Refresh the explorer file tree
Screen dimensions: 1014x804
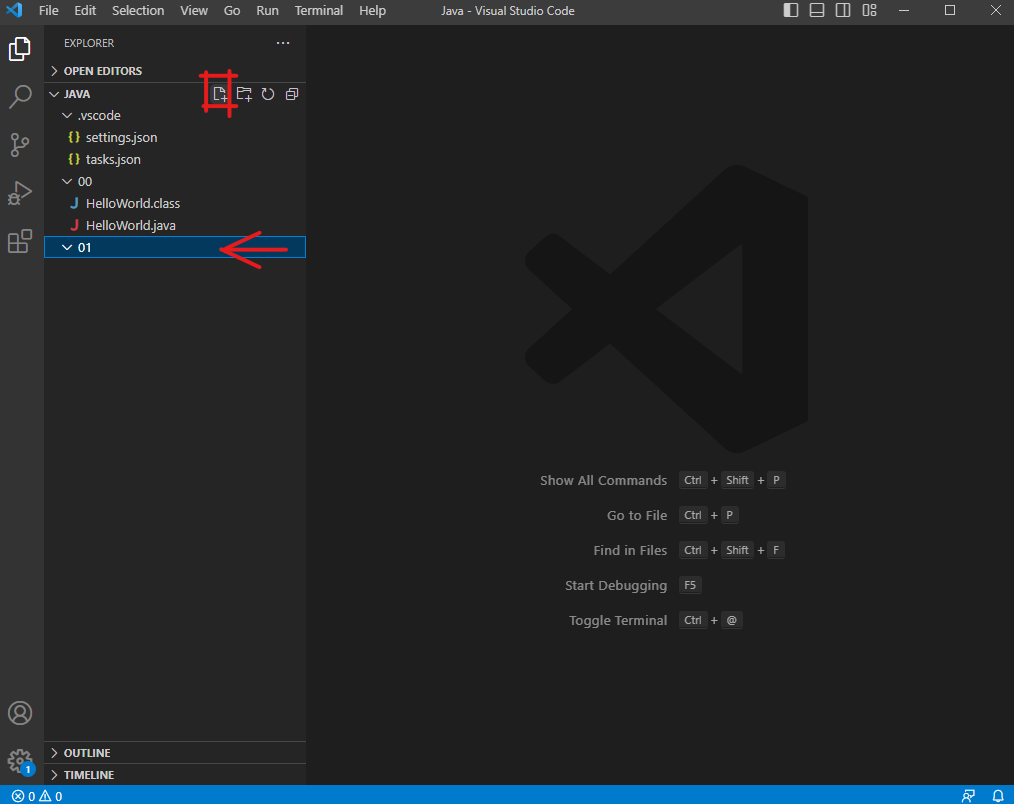(x=268, y=94)
